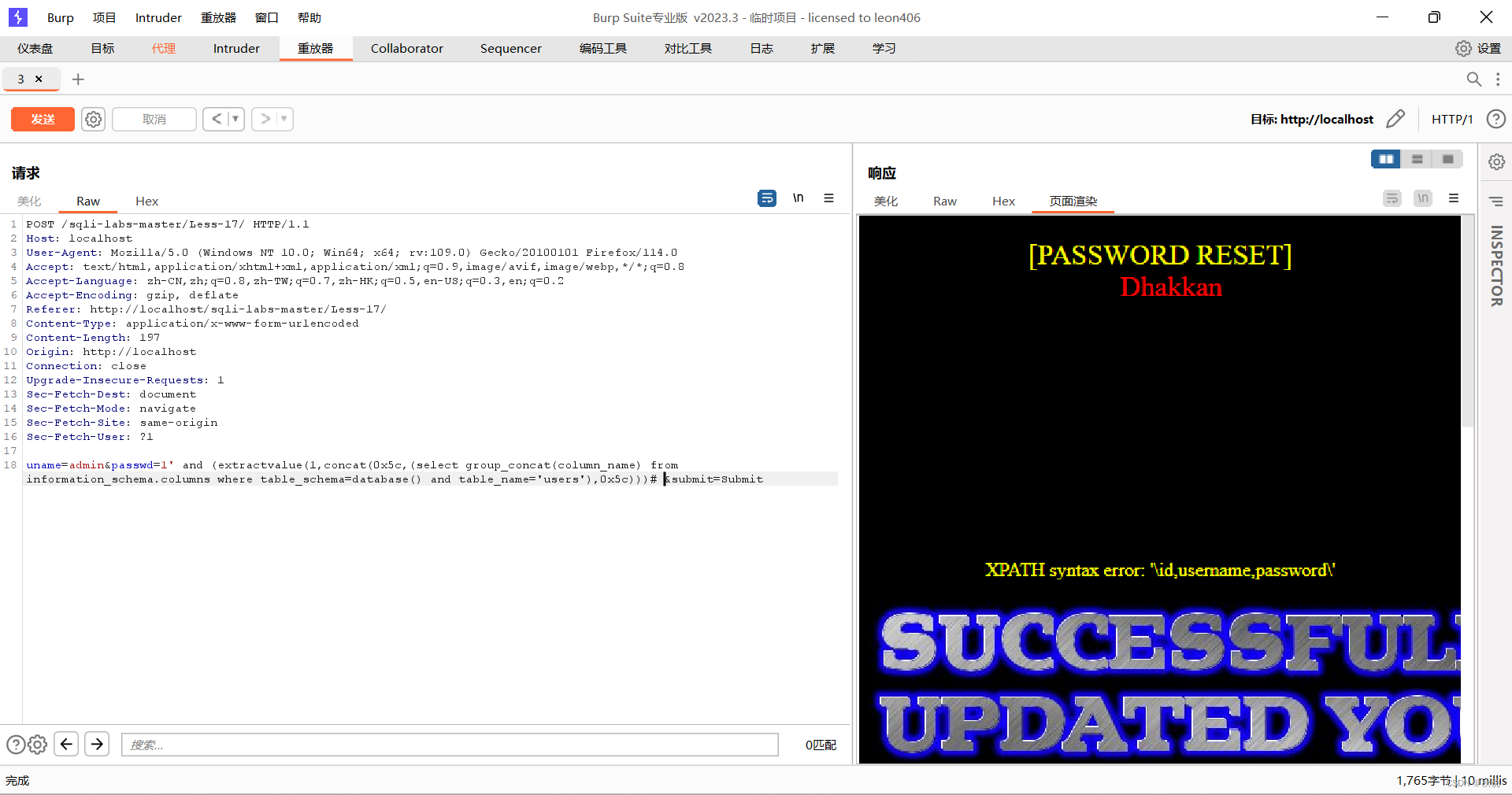Select request 美化 view tab
This screenshot has height=795, width=1512.
tap(29, 202)
